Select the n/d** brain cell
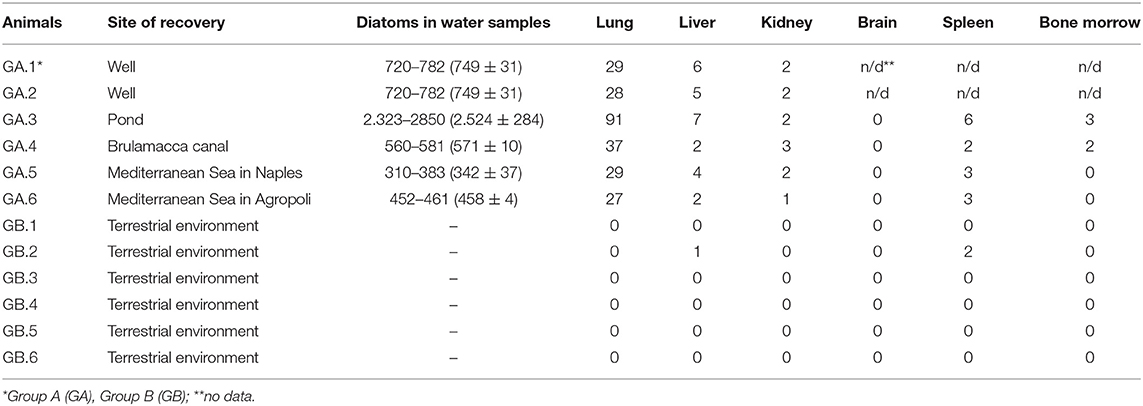 point(877,67)
